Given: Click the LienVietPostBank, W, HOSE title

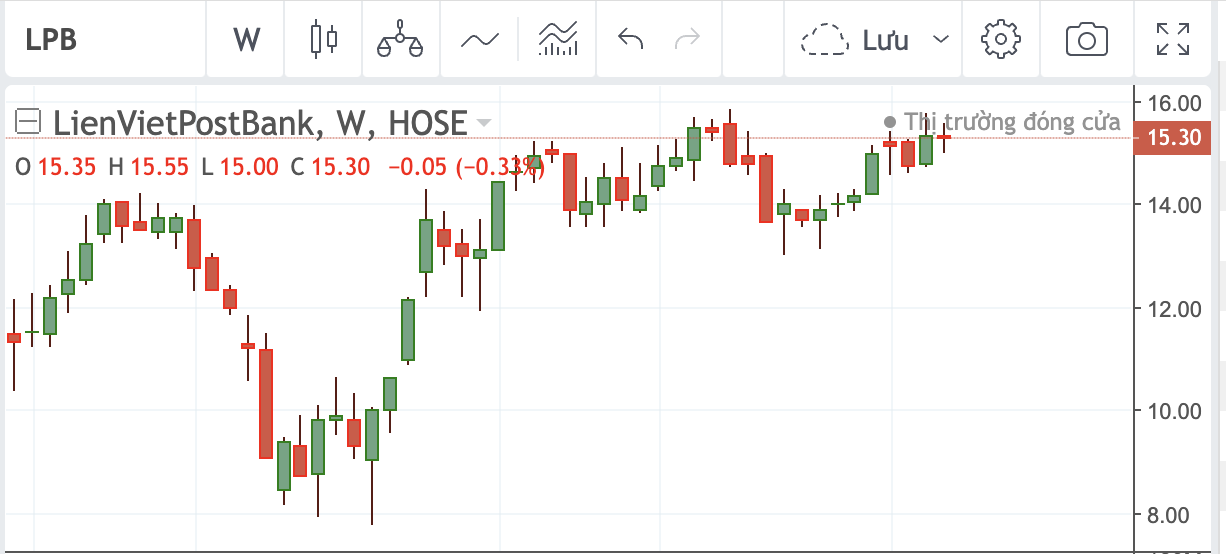Looking at the screenshot, I should pos(260,123).
